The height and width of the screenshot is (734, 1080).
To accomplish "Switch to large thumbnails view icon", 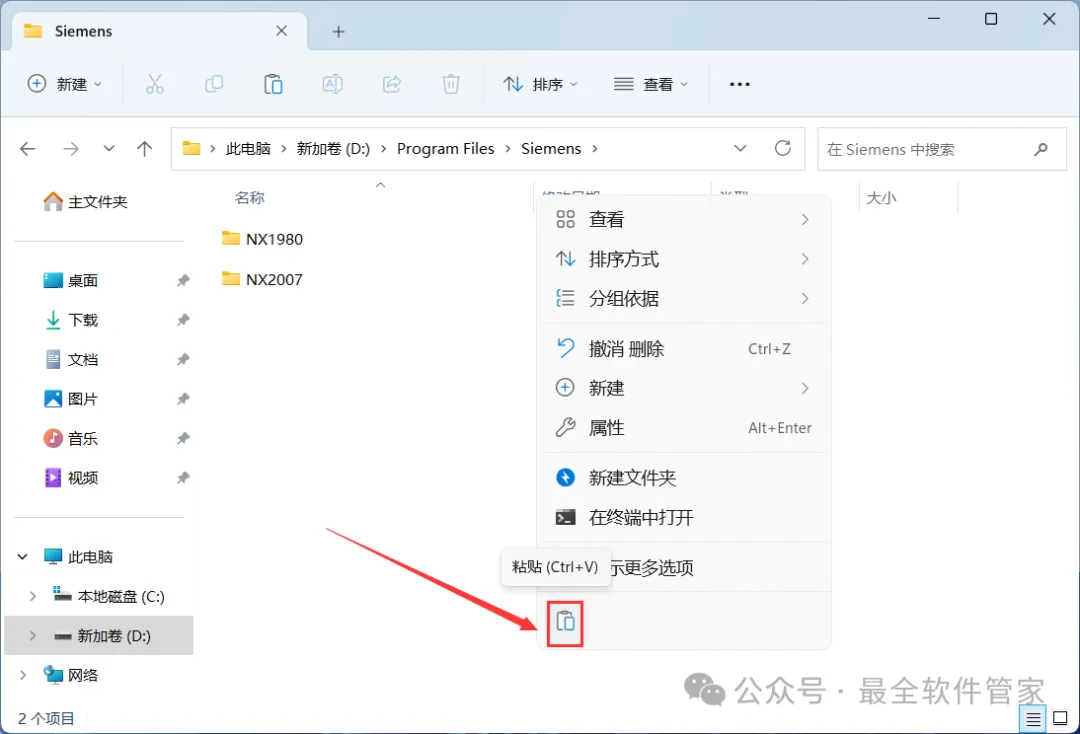I will click(1061, 719).
